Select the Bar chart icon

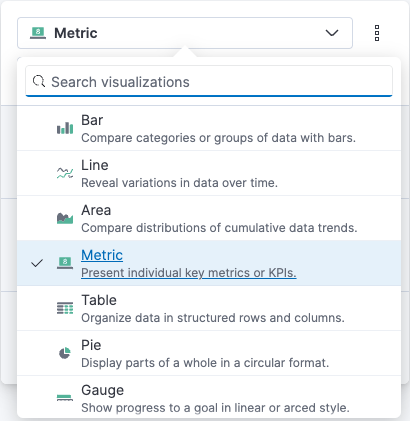point(65,128)
